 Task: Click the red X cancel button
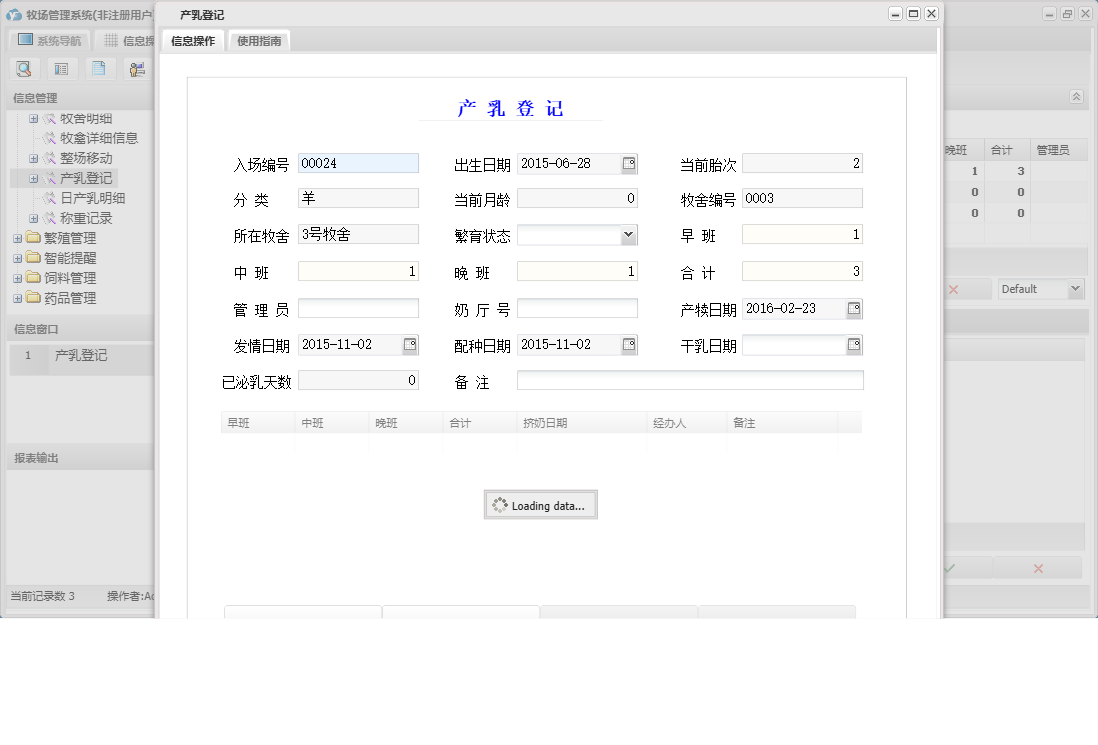[1037, 567]
